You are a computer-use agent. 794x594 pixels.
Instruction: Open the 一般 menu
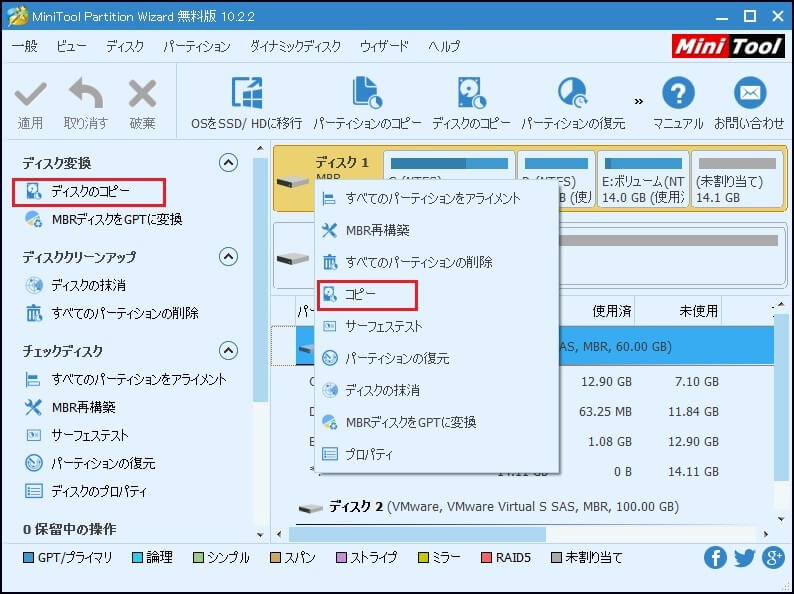point(25,47)
